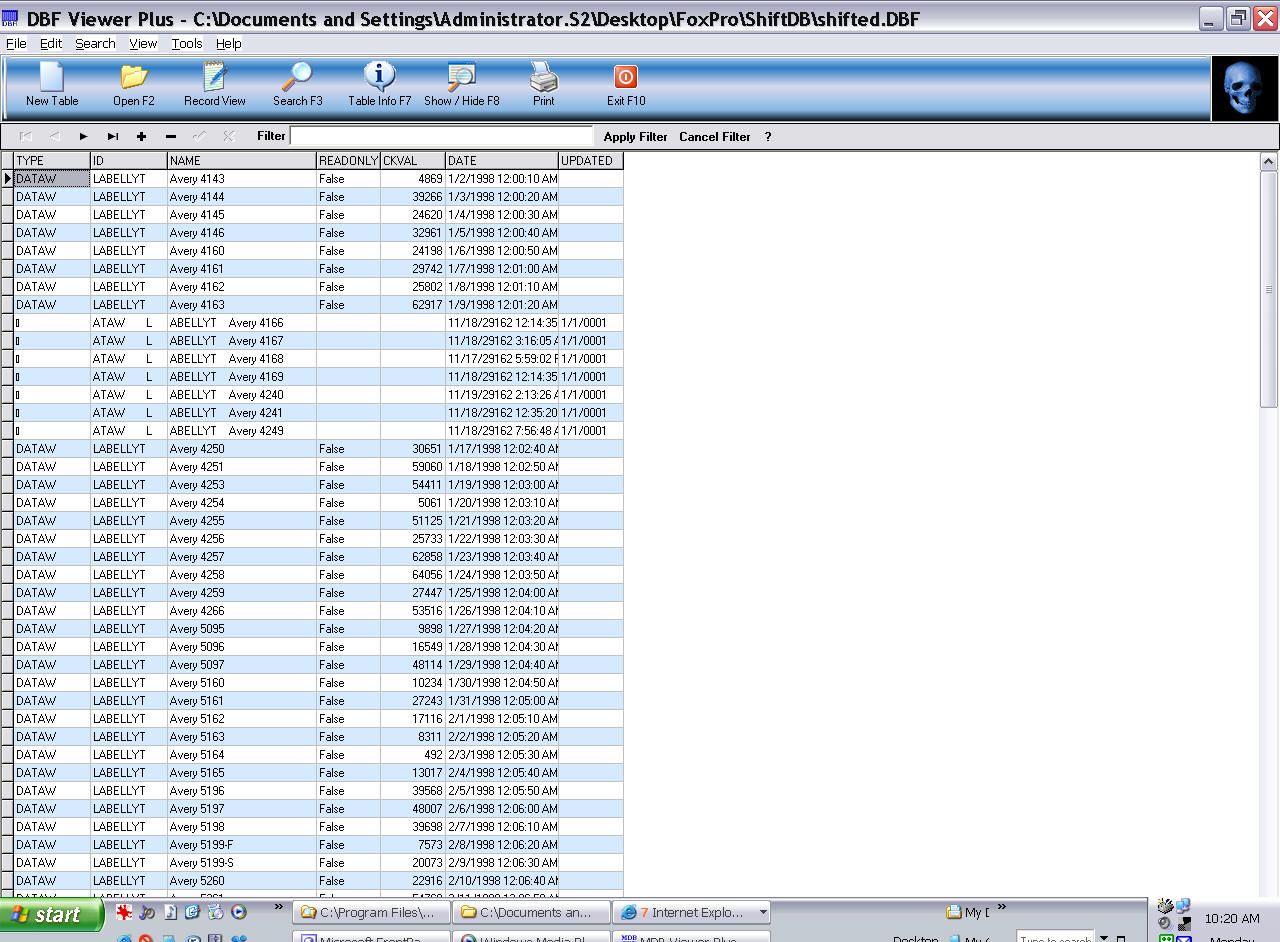Image resolution: width=1280 pixels, height=942 pixels.
Task: Jump to last record navigation button
Action: pos(113,137)
